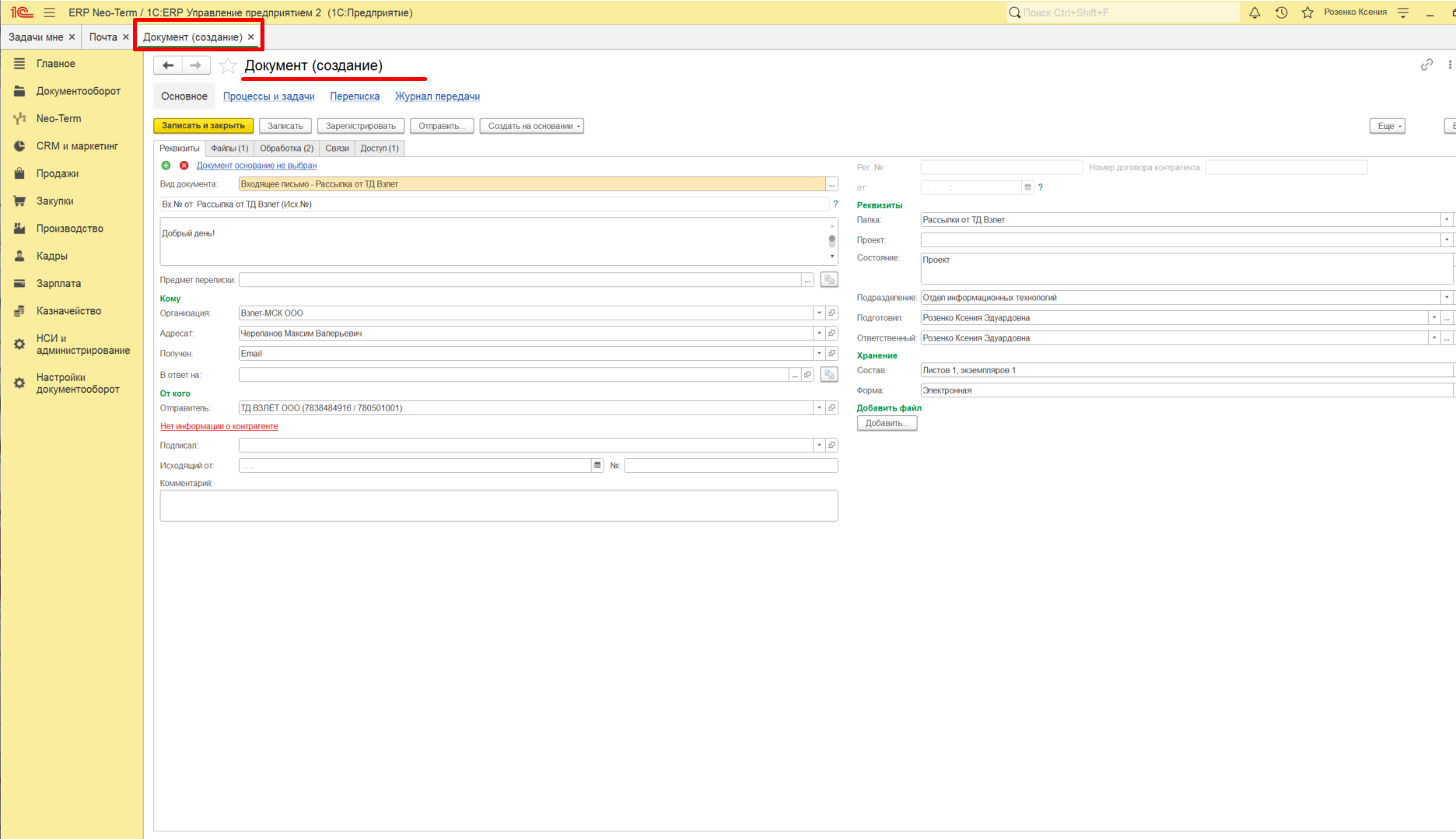Open the 1C main menu hamburger icon
This screenshot has width=1456, height=839.
pos(50,12)
